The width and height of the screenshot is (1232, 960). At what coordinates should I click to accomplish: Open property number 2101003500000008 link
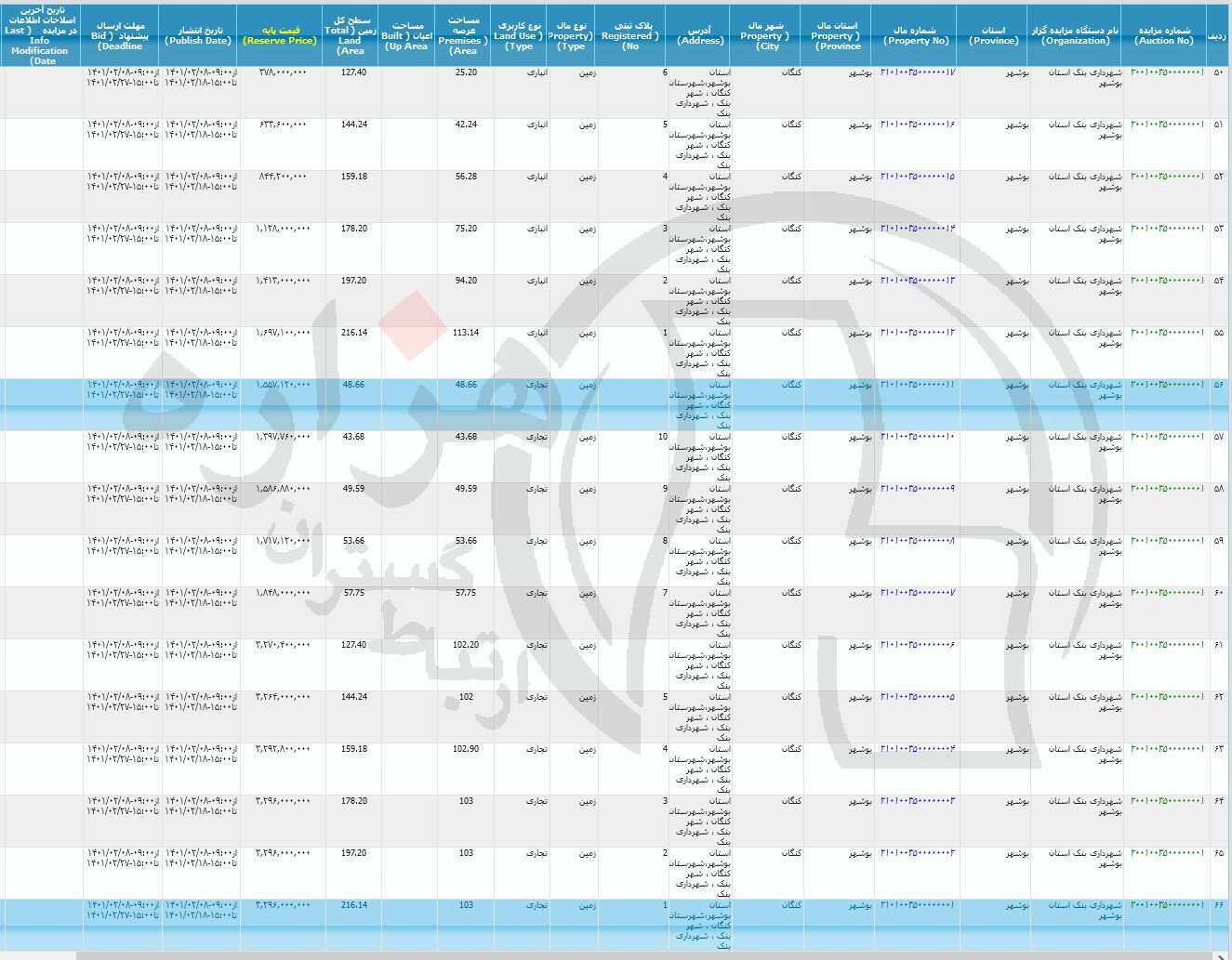[918, 541]
